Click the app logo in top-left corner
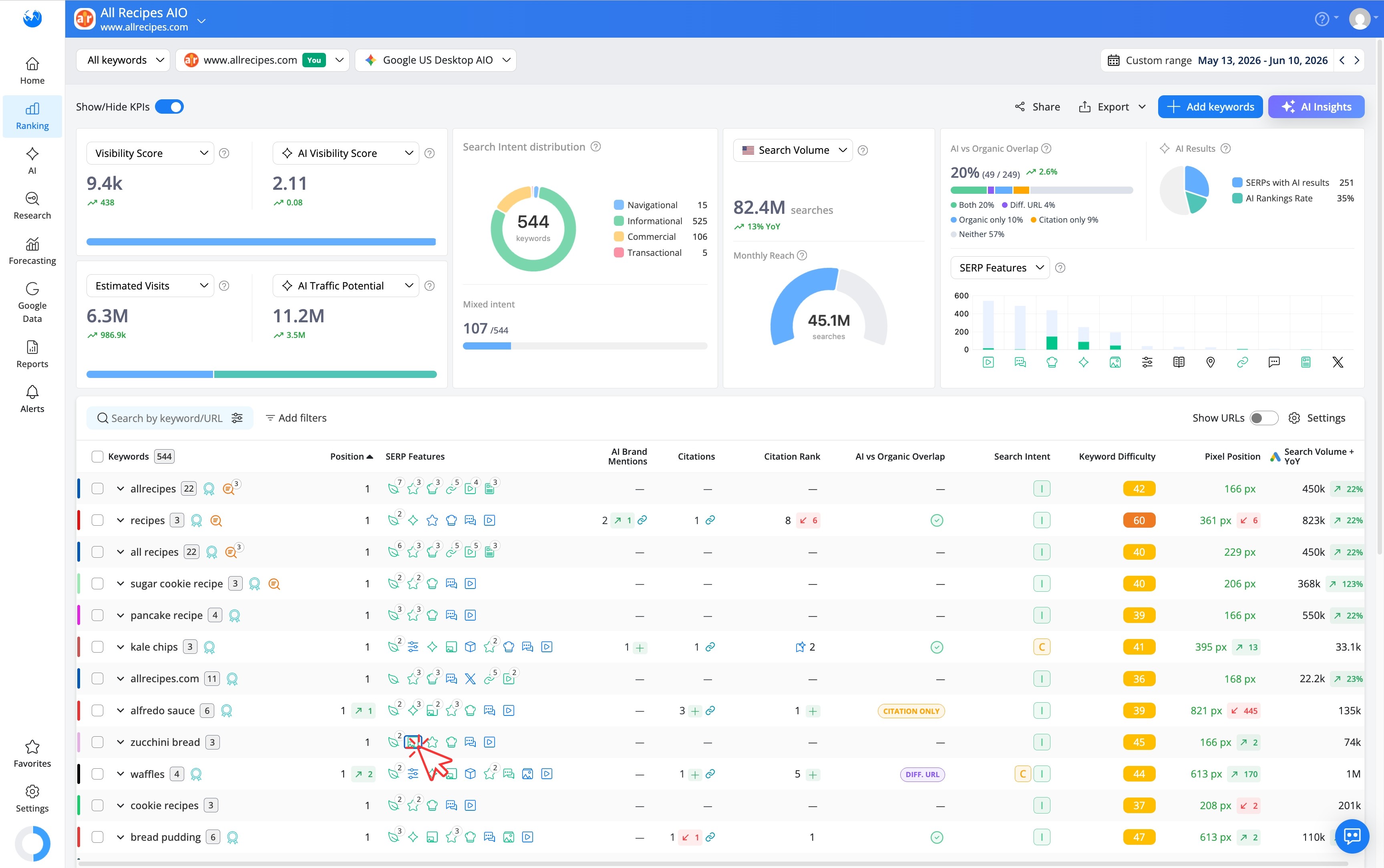 tap(32, 18)
